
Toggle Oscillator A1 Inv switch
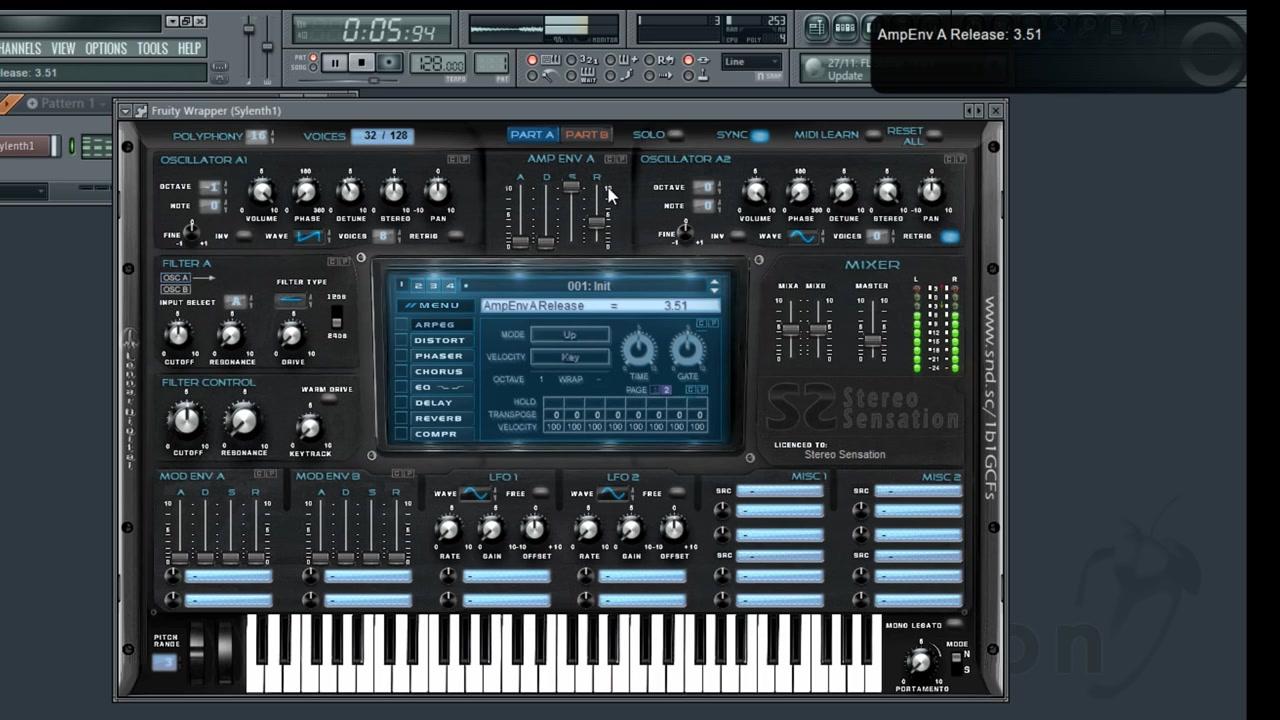point(243,236)
